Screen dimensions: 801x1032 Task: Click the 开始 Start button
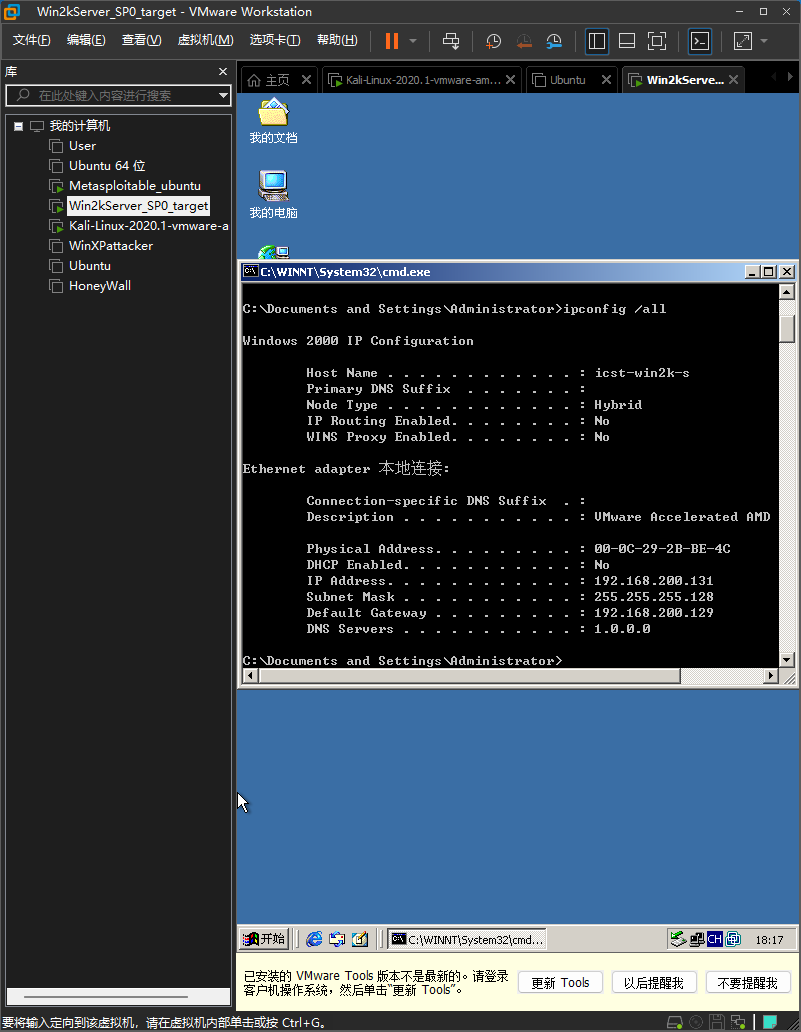[x=264, y=939]
